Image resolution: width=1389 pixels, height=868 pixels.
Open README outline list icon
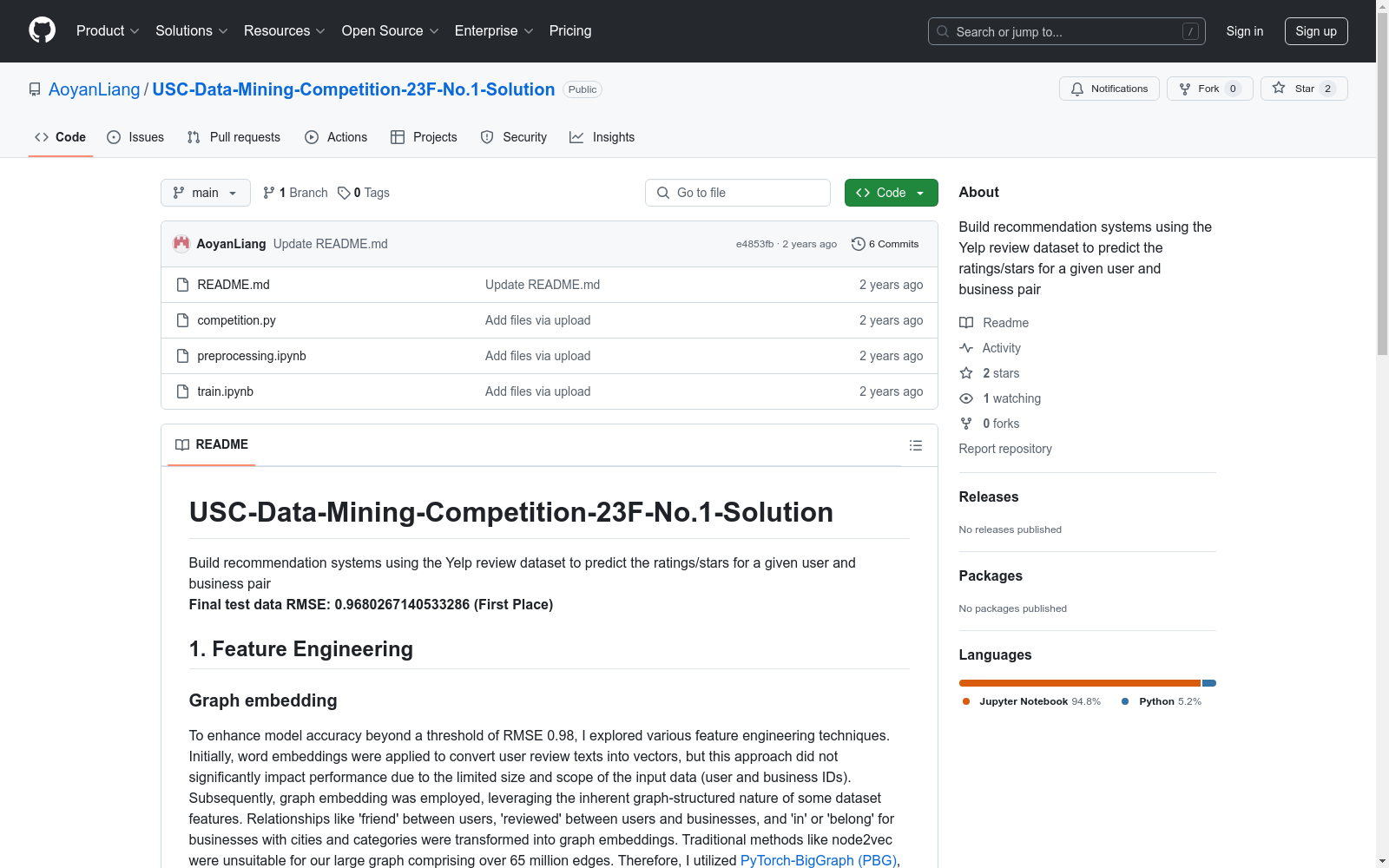[915, 445]
